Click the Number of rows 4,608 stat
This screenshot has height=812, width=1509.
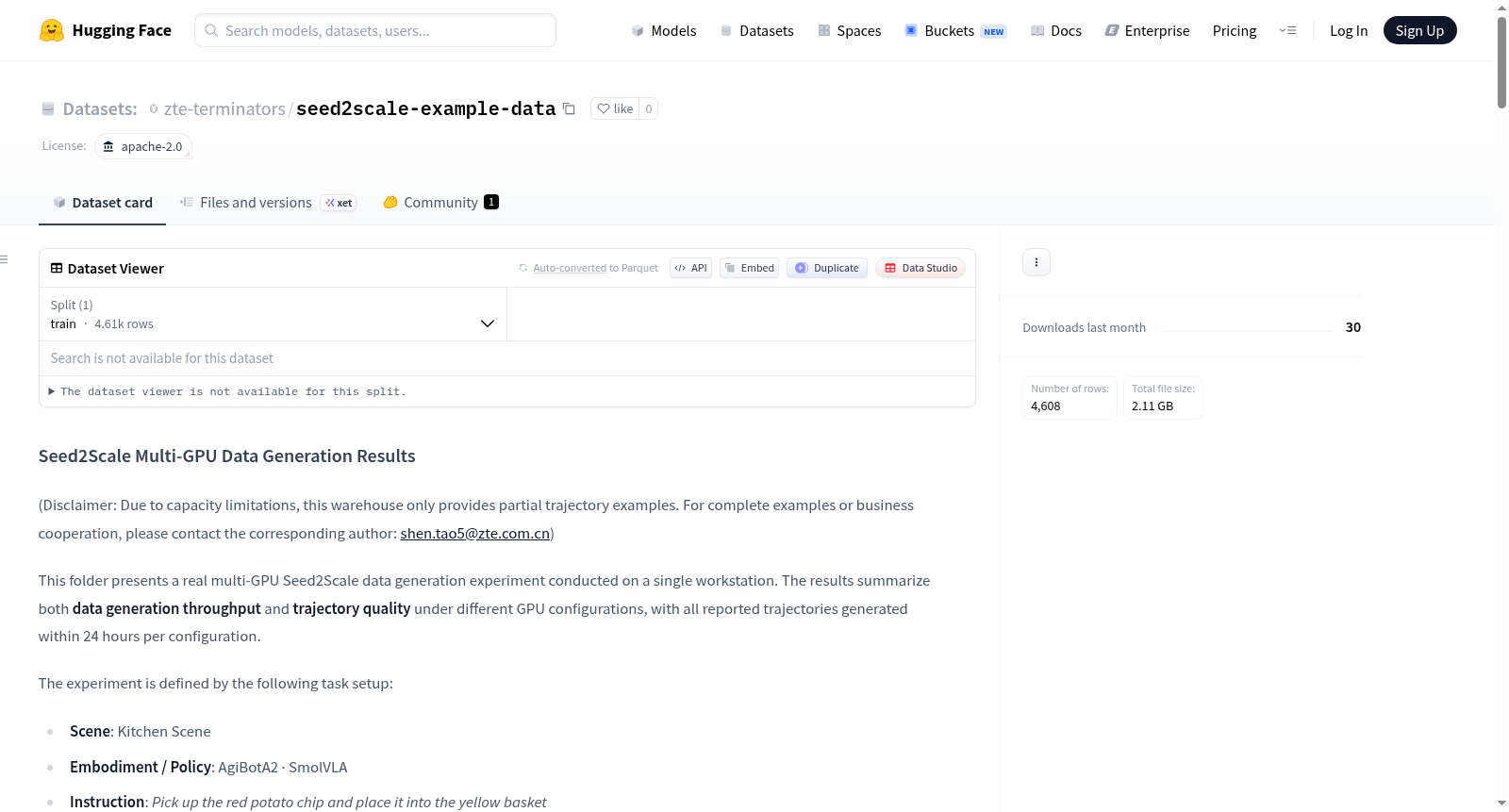coord(1070,398)
